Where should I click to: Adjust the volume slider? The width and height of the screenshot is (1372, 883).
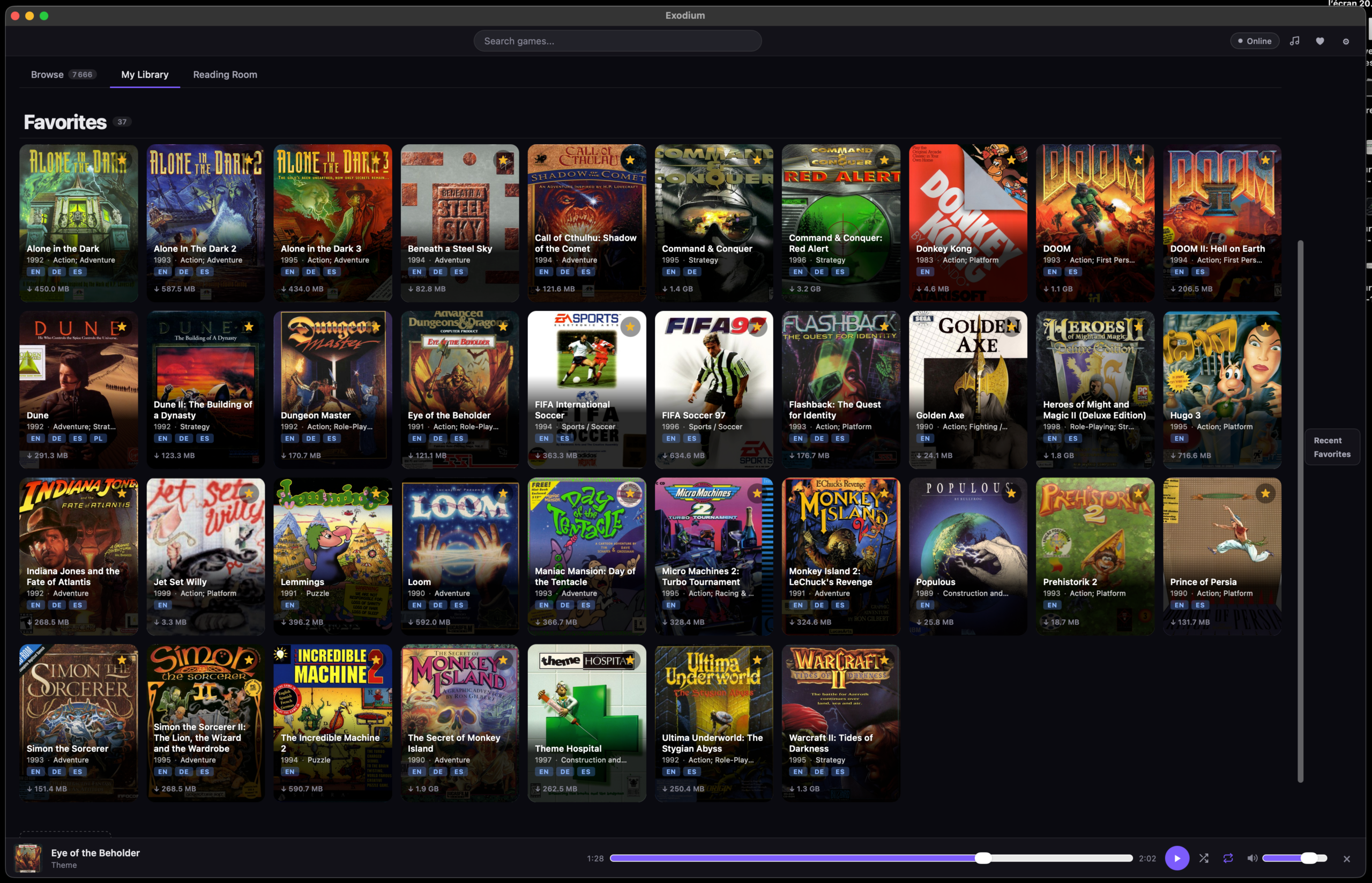pos(1295,858)
